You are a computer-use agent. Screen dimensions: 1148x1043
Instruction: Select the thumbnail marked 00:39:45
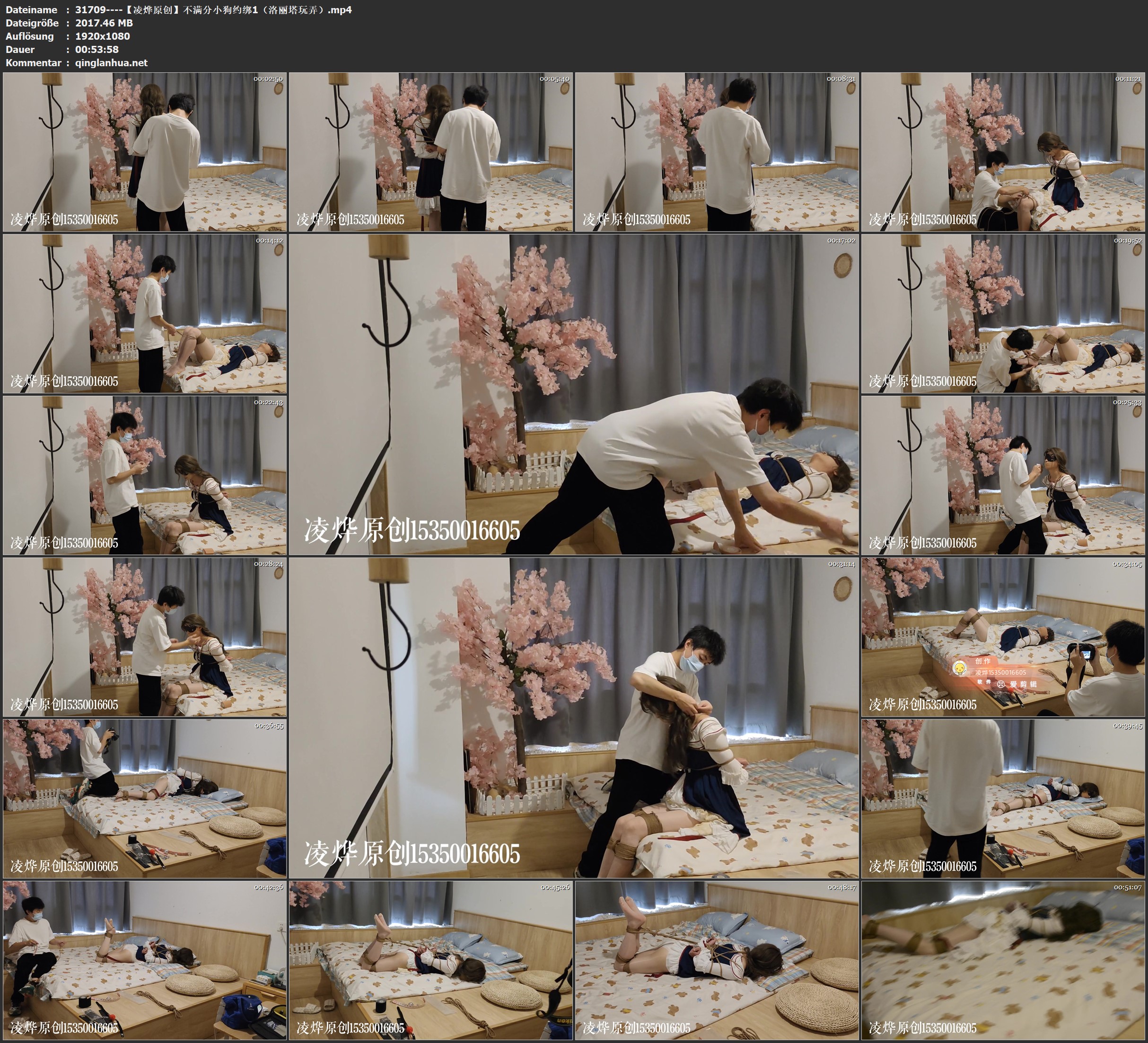click(1003, 799)
